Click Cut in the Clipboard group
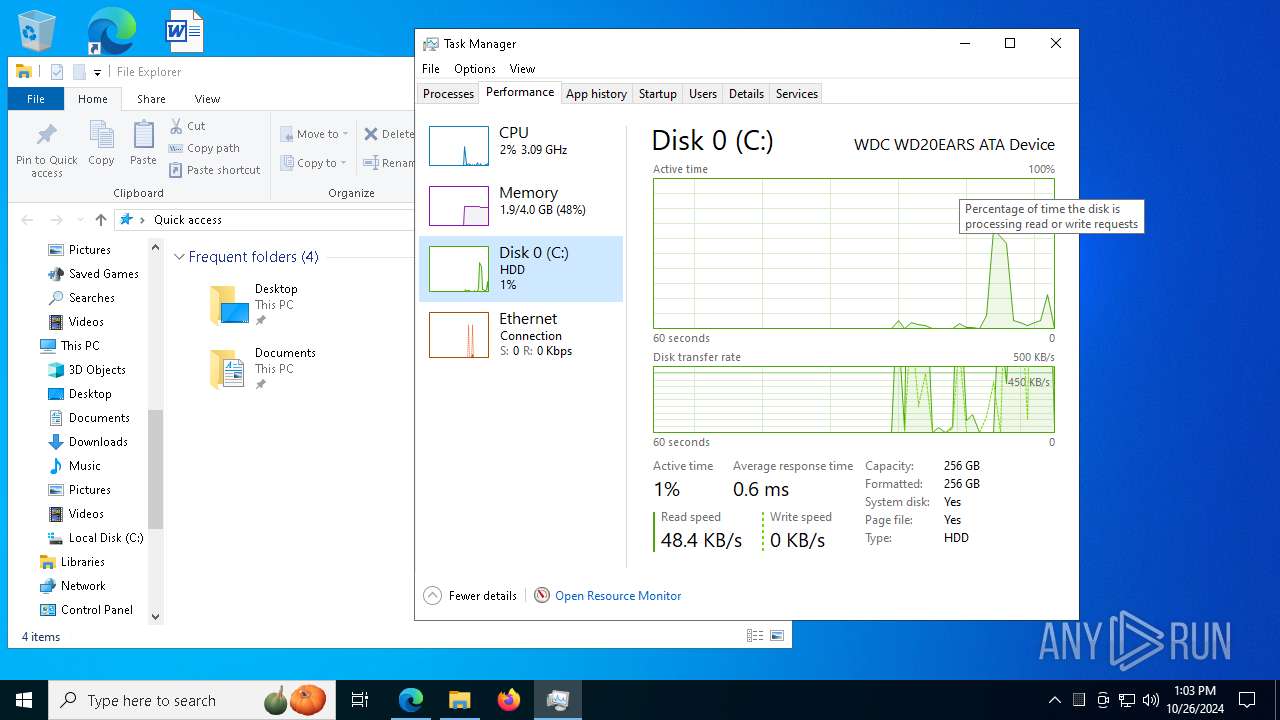Image resolution: width=1280 pixels, height=720 pixels. click(x=187, y=126)
